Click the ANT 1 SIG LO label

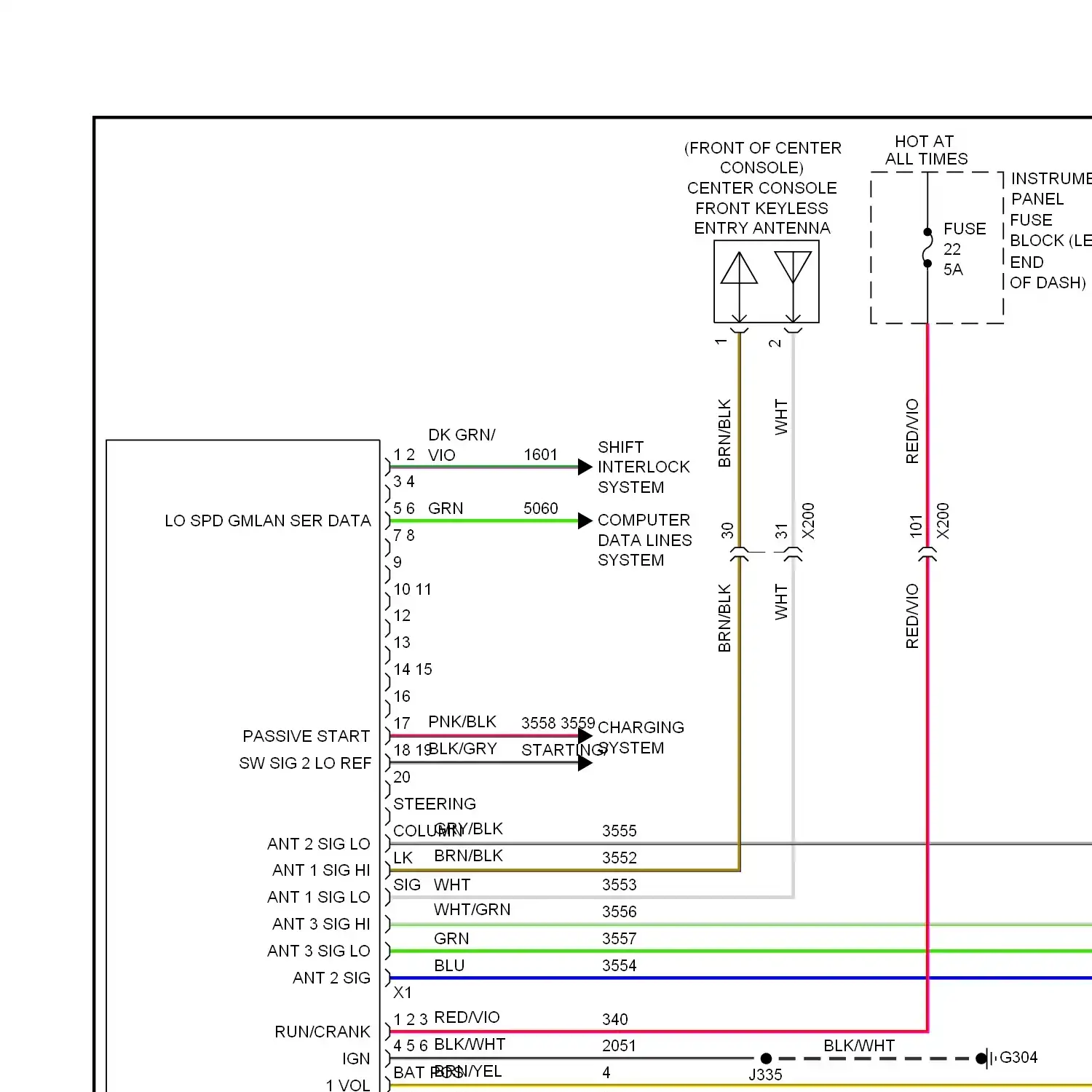pyautogui.click(x=319, y=897)
